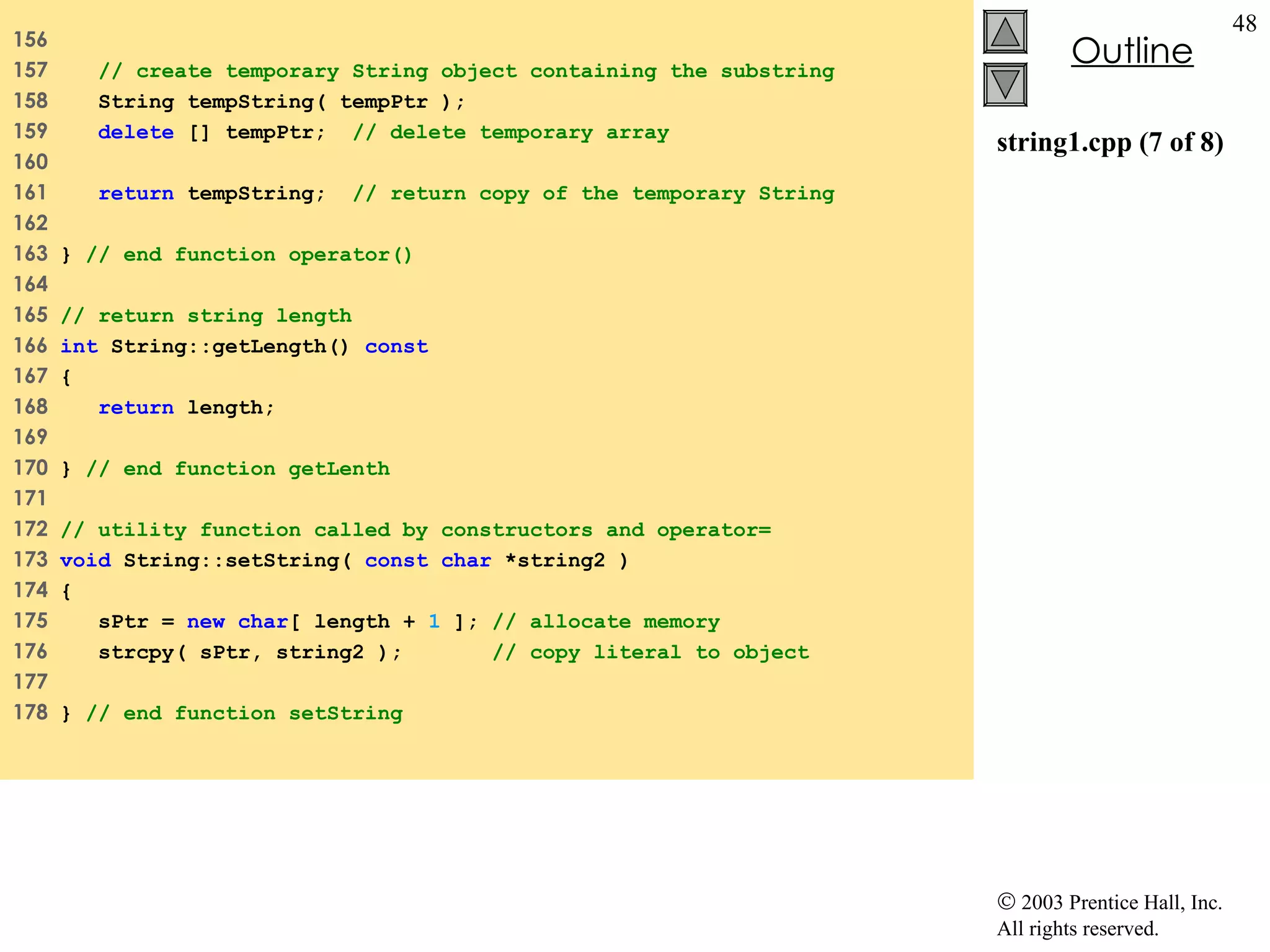The width and height of the screenshot is (1270, 952).
Task: Click slide number 48
Action: point(1244,24)
